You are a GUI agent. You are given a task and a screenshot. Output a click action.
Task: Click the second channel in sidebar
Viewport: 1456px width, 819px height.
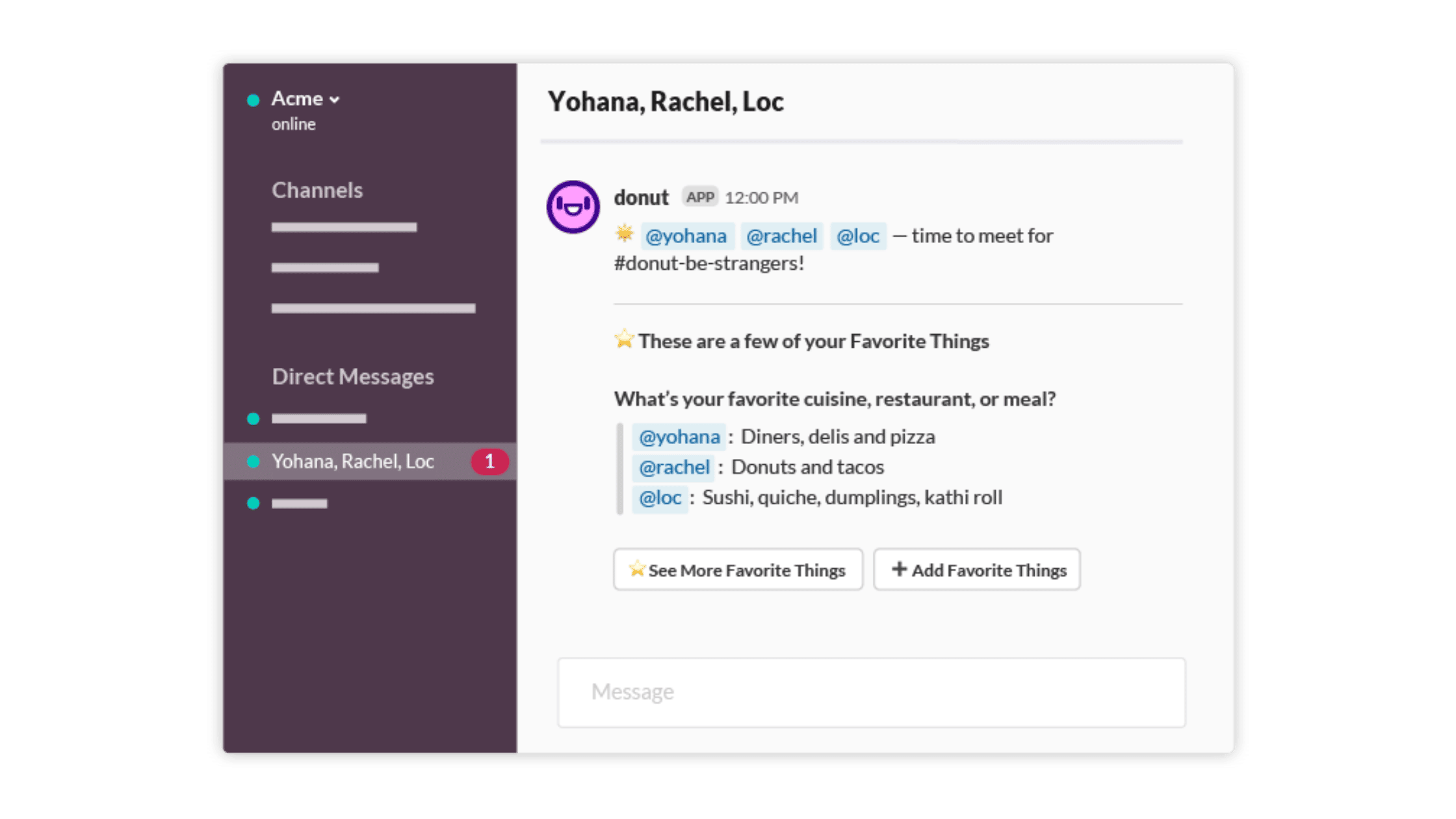(326, 268)
